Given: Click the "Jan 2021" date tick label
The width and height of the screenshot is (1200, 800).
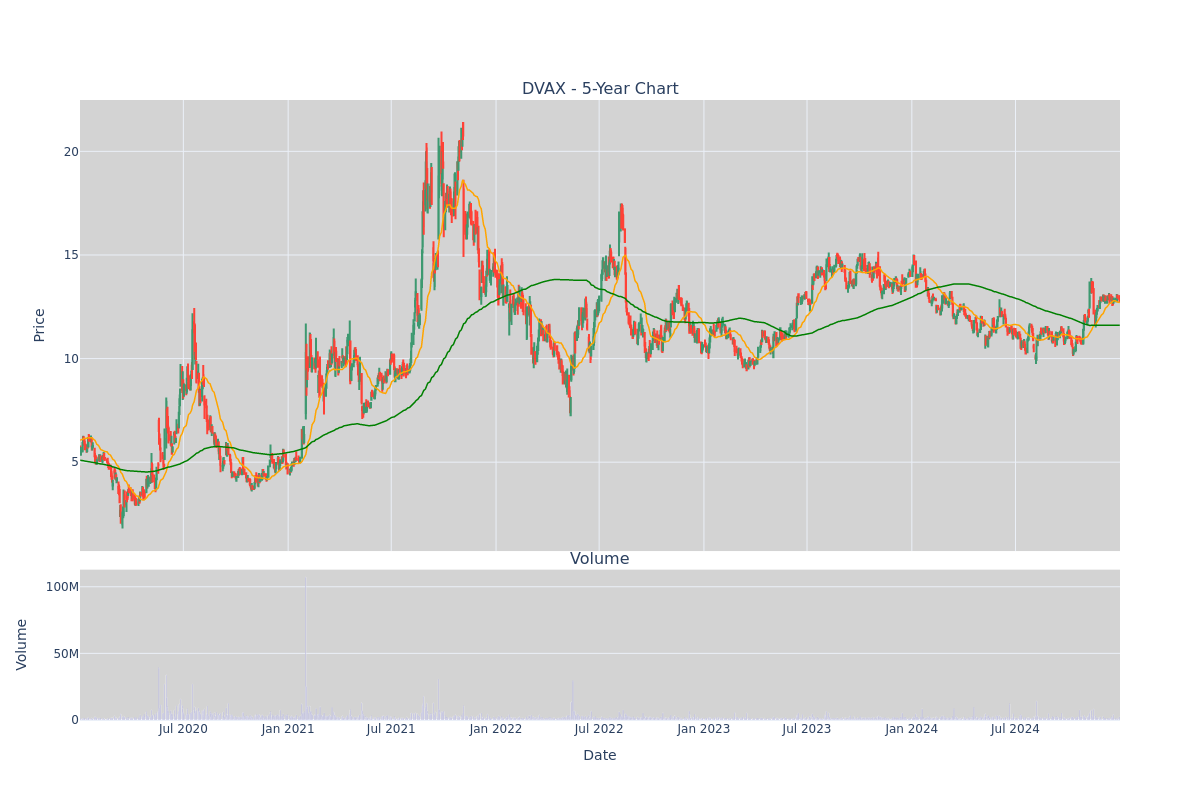Looking at the screenshot, I should point(288,729).
